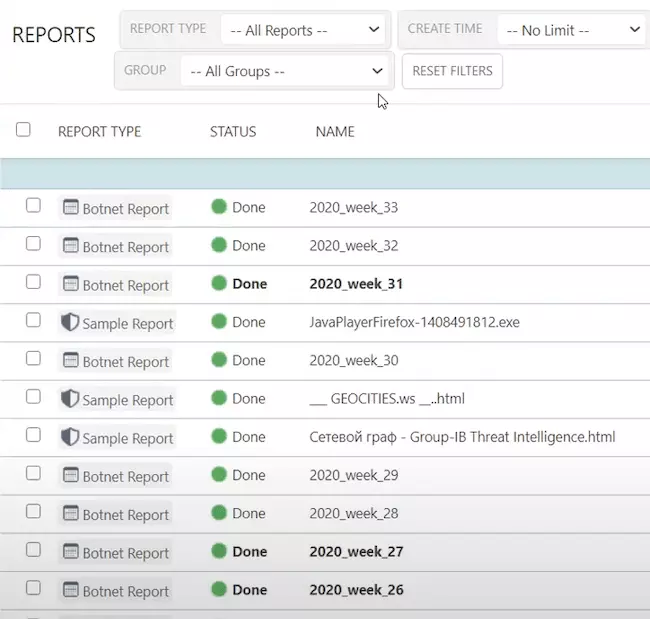Check the box for the 2020_week_32 report
The width and height of the screenshot is (650, 619).
33,244
